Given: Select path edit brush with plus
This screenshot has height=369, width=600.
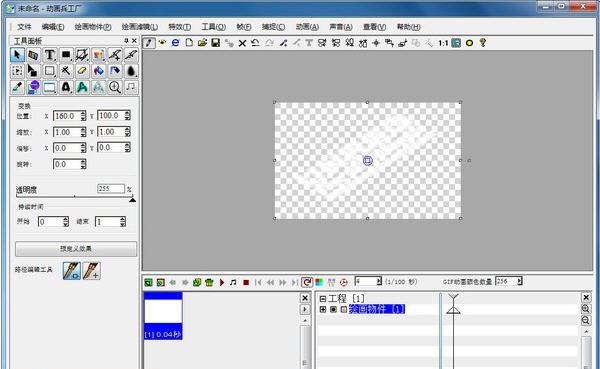Looking at the screenshot, I should tap(92, 270).
